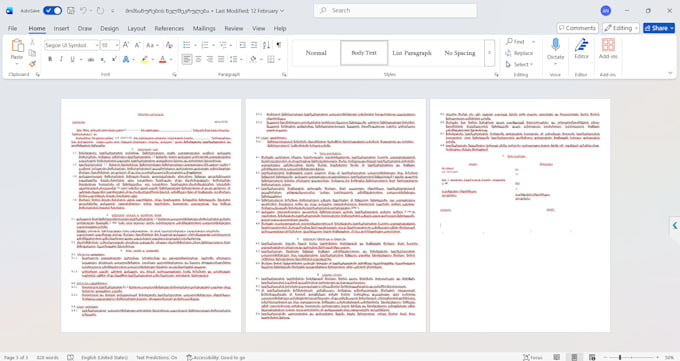The width and height of the screenshot is (680, 361).
Task: Open the user account avatar
Action: click(606, 10)
